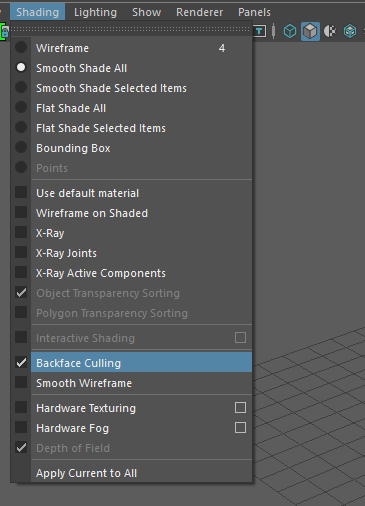The image size is (365, 506).
Task: Click the green lock camera icon
Action: point(4,32)
